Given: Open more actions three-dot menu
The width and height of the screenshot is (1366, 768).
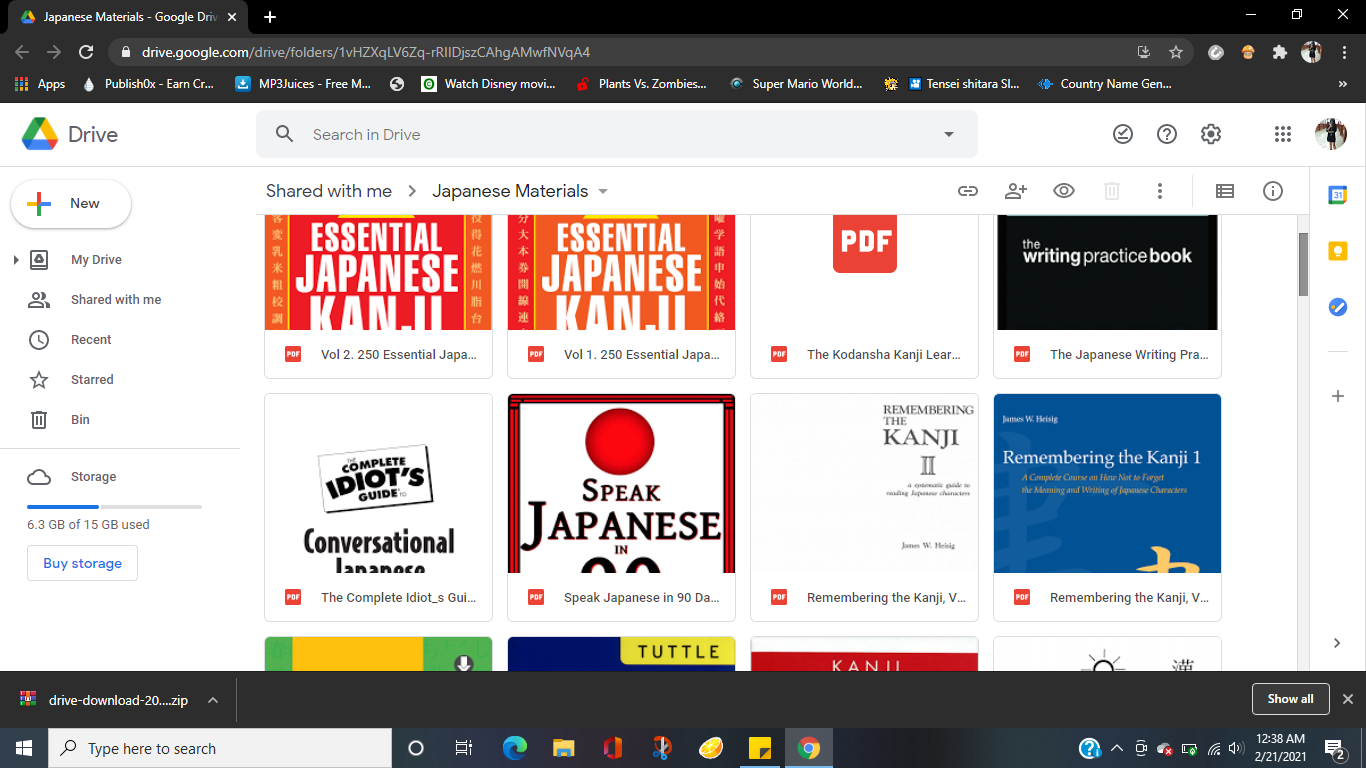Looking at the screenshot, I should coord(1159,191).
